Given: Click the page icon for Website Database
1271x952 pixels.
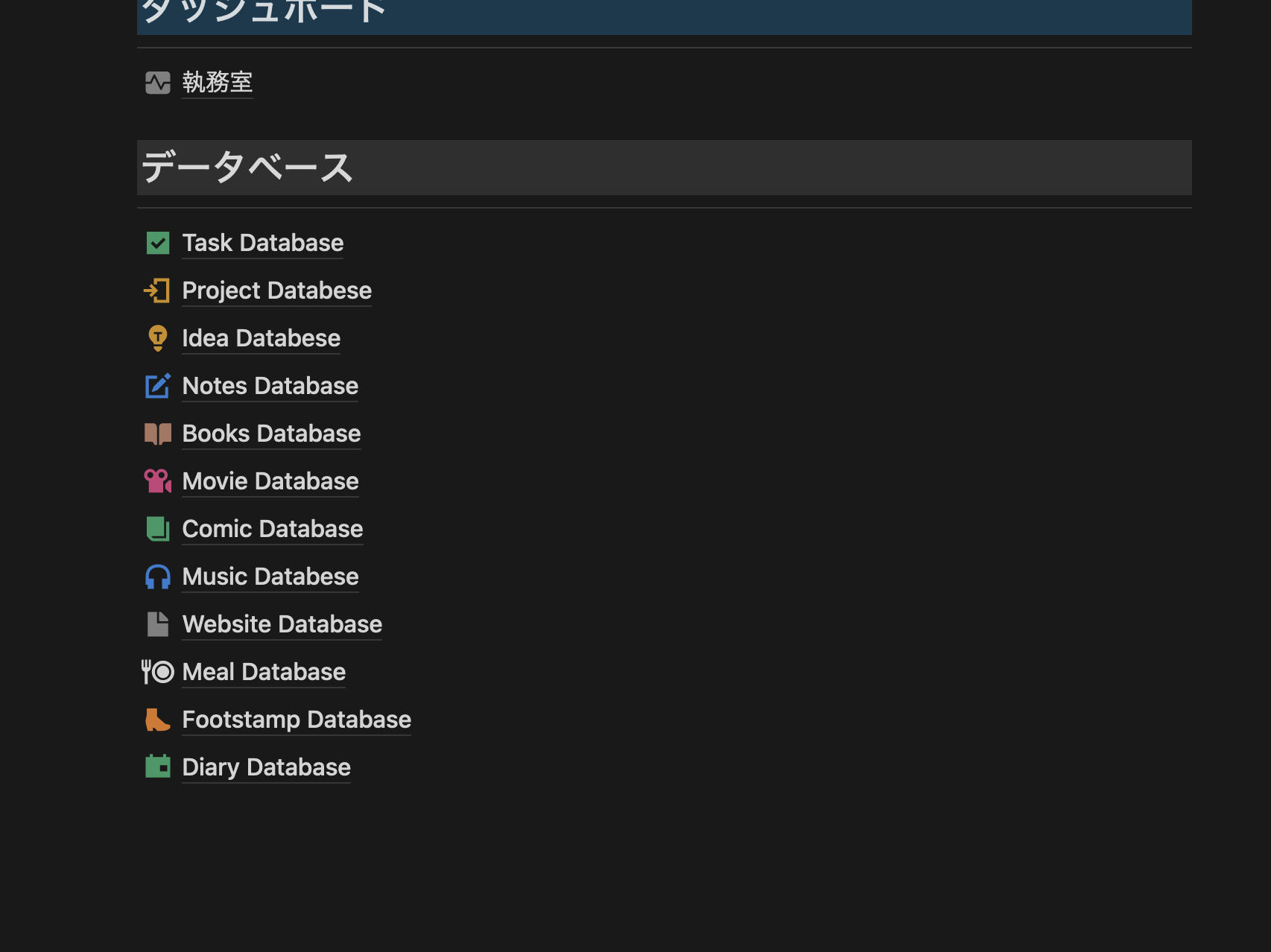Looking at the screenshot, I should click(x=157, y=624).
